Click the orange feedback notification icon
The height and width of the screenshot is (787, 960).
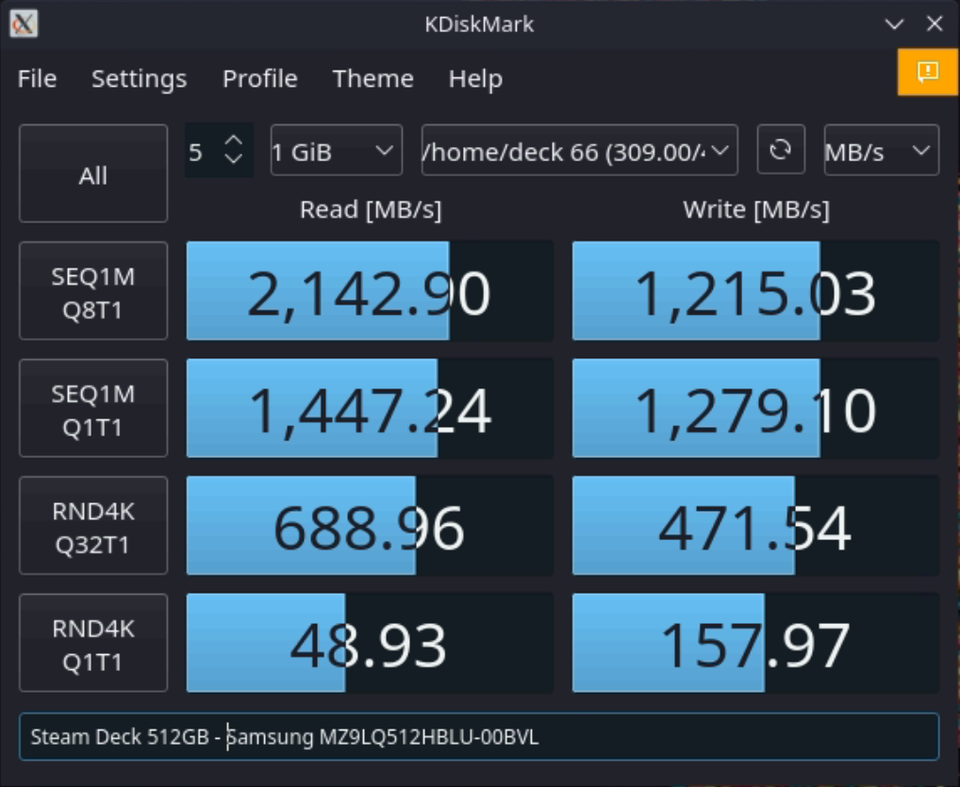[x=927, y=71]
